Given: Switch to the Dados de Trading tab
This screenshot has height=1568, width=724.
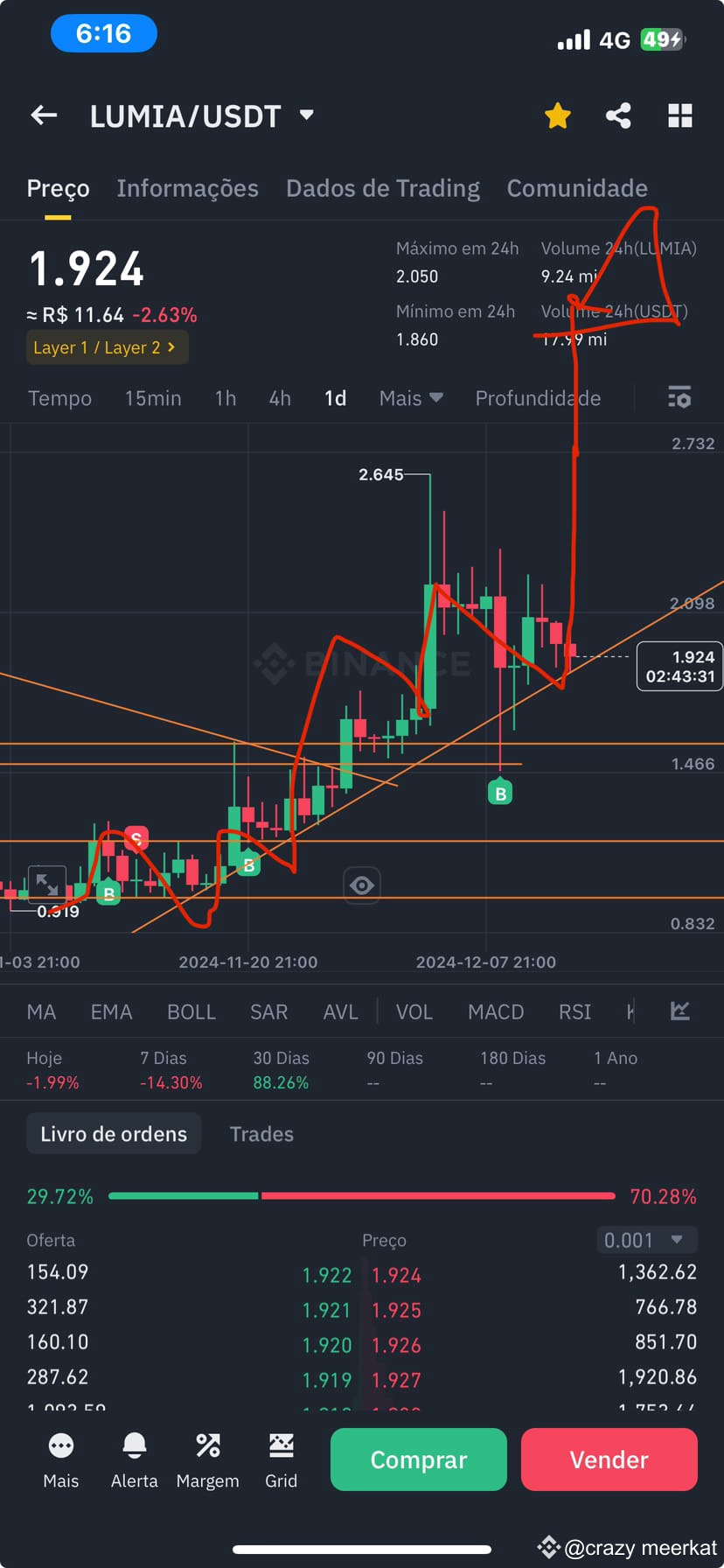Looking at the screenshot, I should [383, 188].
